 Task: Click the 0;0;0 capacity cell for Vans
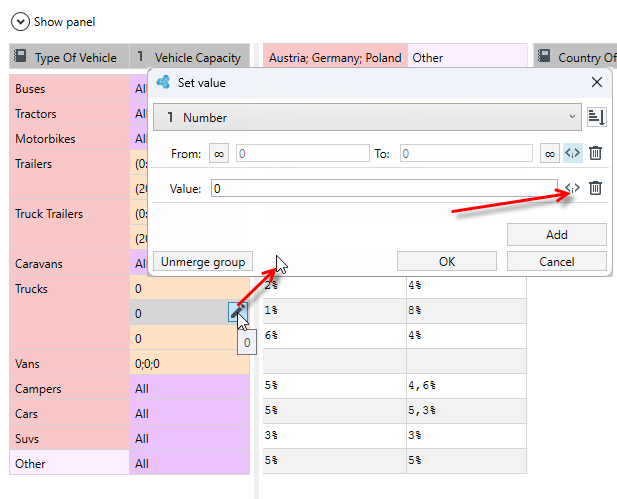click(x=190, y=363)
